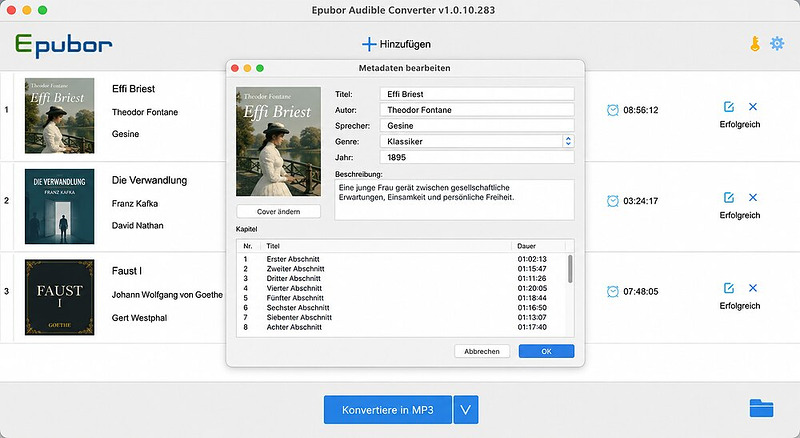Screen dimensions: 800x438
Task: Click the Jahr field 1895
Action: [477, 157]
